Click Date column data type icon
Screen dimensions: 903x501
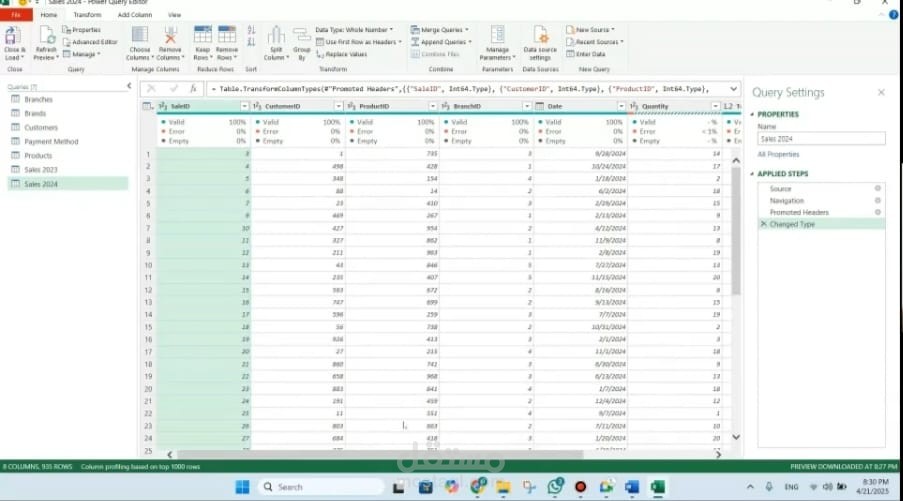pyautogui.click(x=540, y=107)
